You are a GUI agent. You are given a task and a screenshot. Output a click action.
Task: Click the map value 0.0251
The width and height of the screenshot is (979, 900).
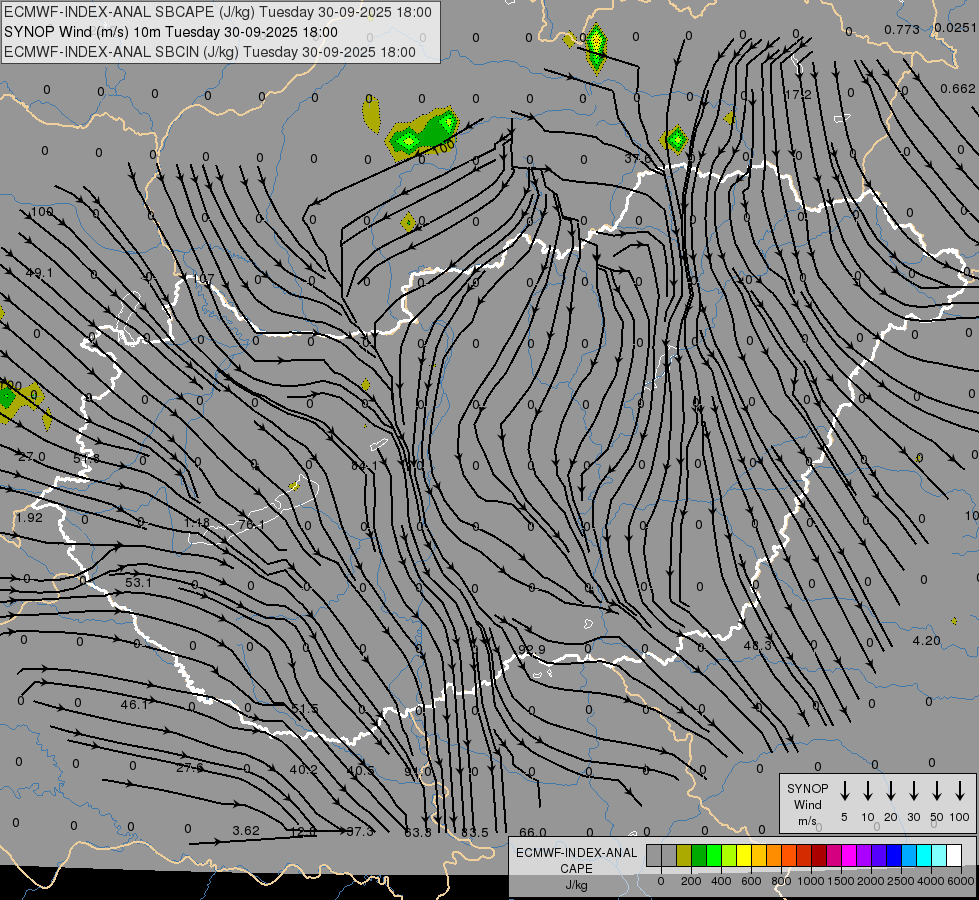pos(956,27)
